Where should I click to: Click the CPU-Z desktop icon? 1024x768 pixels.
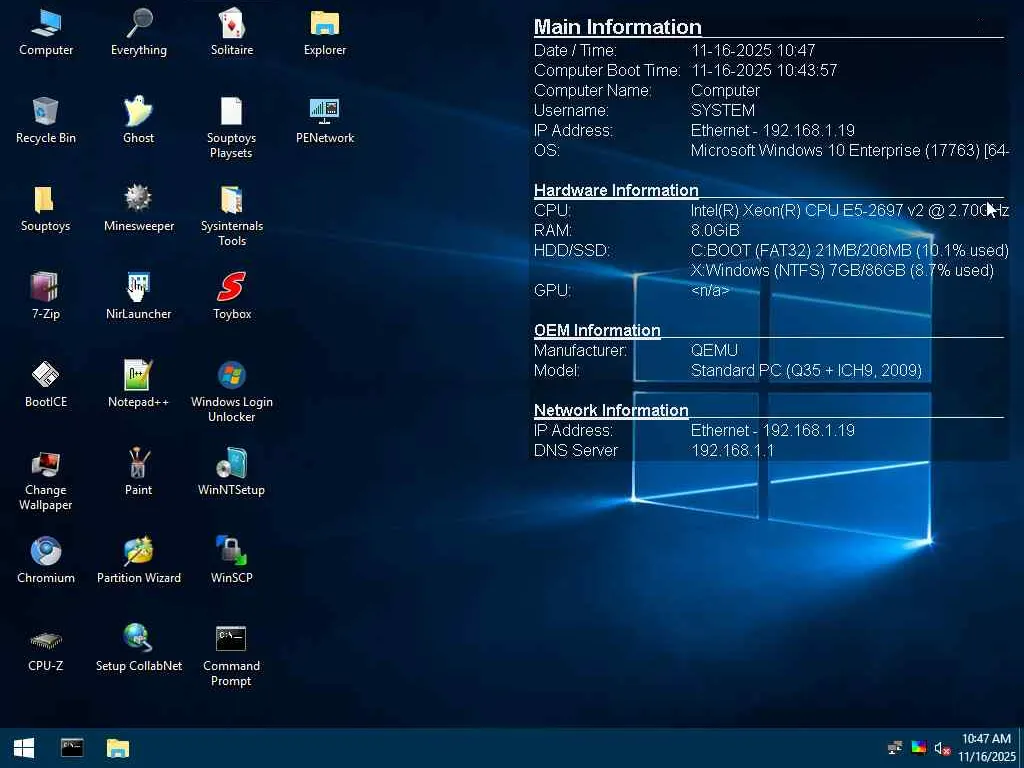[x=46, y=648]
